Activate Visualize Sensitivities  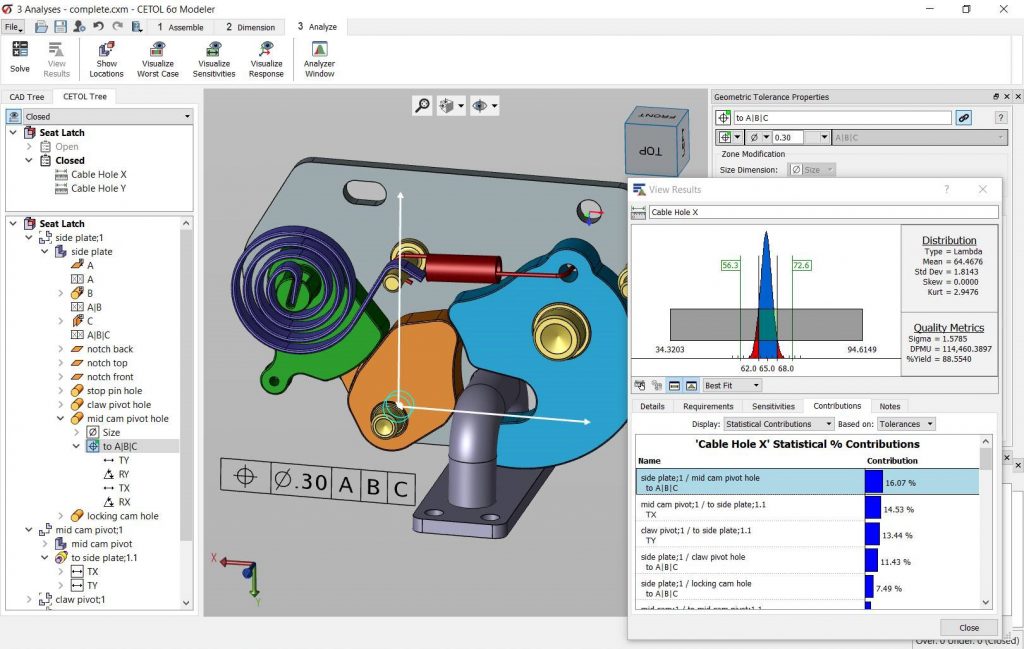(x=213, y=58)
